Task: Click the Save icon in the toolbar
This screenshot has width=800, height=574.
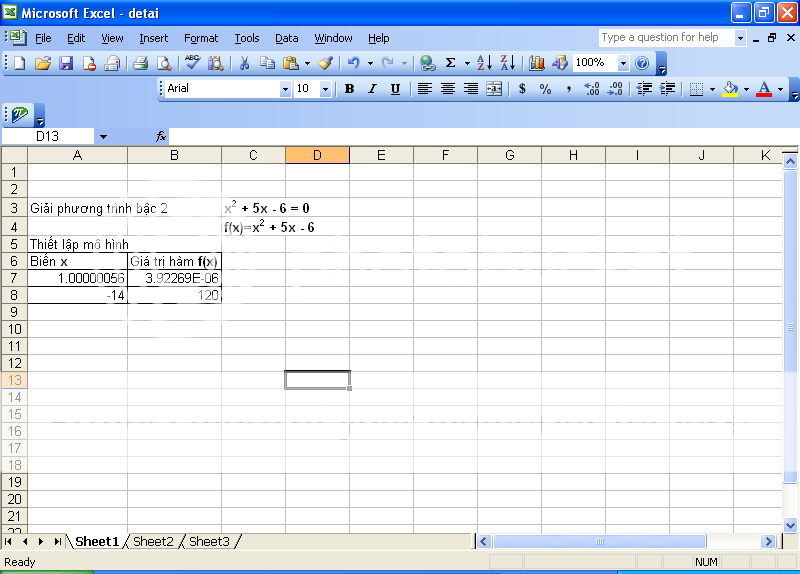Action: click(x=66, y=63)
